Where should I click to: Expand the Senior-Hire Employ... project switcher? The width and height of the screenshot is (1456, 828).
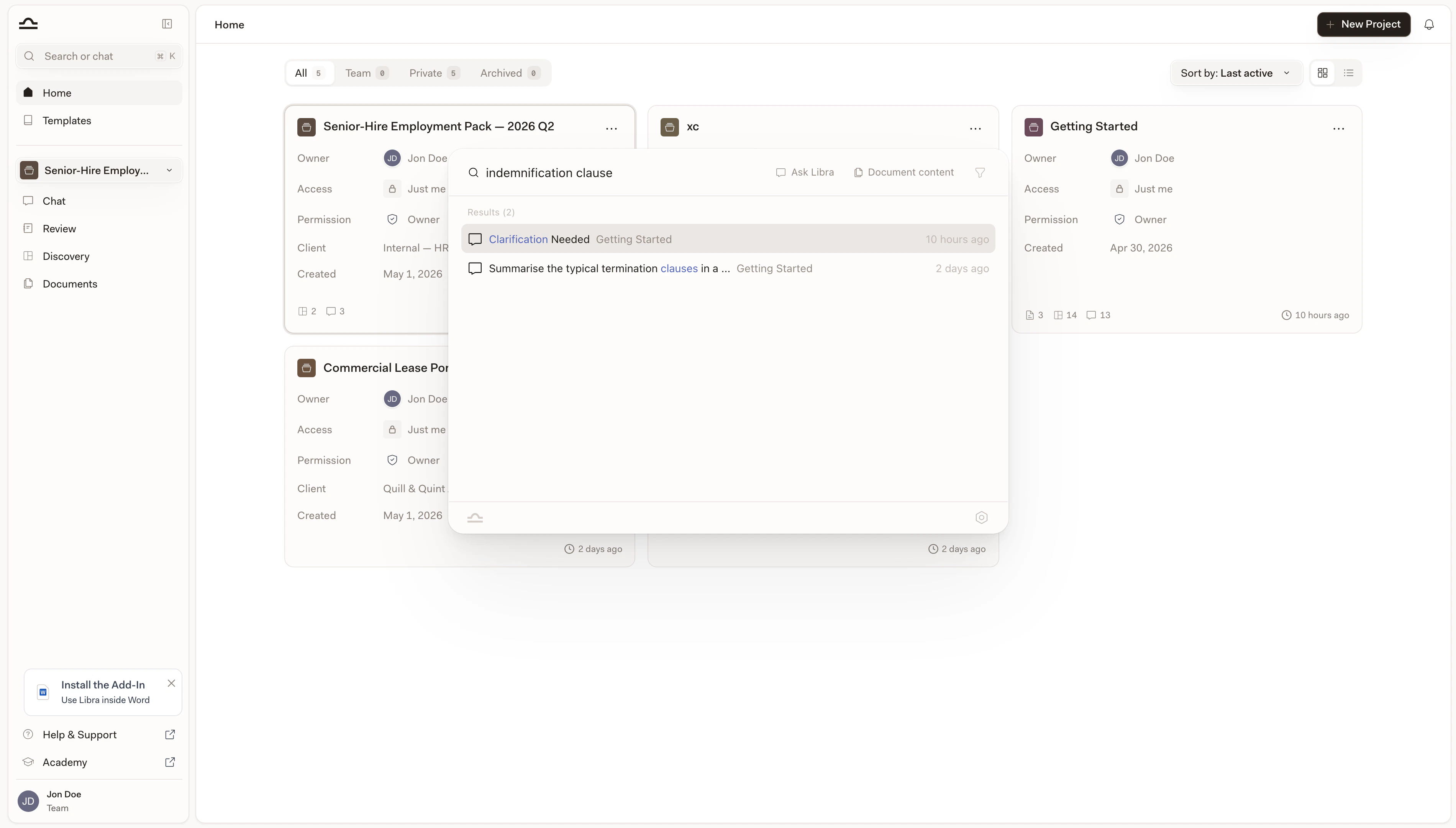[99, 170]
